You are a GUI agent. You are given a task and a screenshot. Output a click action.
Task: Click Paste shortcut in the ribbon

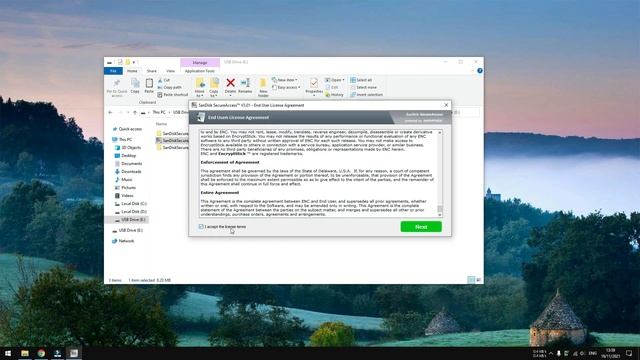point(173,95)
